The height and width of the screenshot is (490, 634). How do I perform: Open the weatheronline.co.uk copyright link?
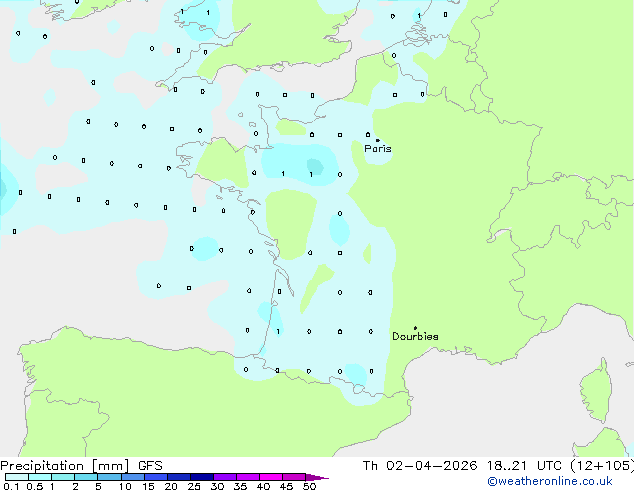point(550,481)
